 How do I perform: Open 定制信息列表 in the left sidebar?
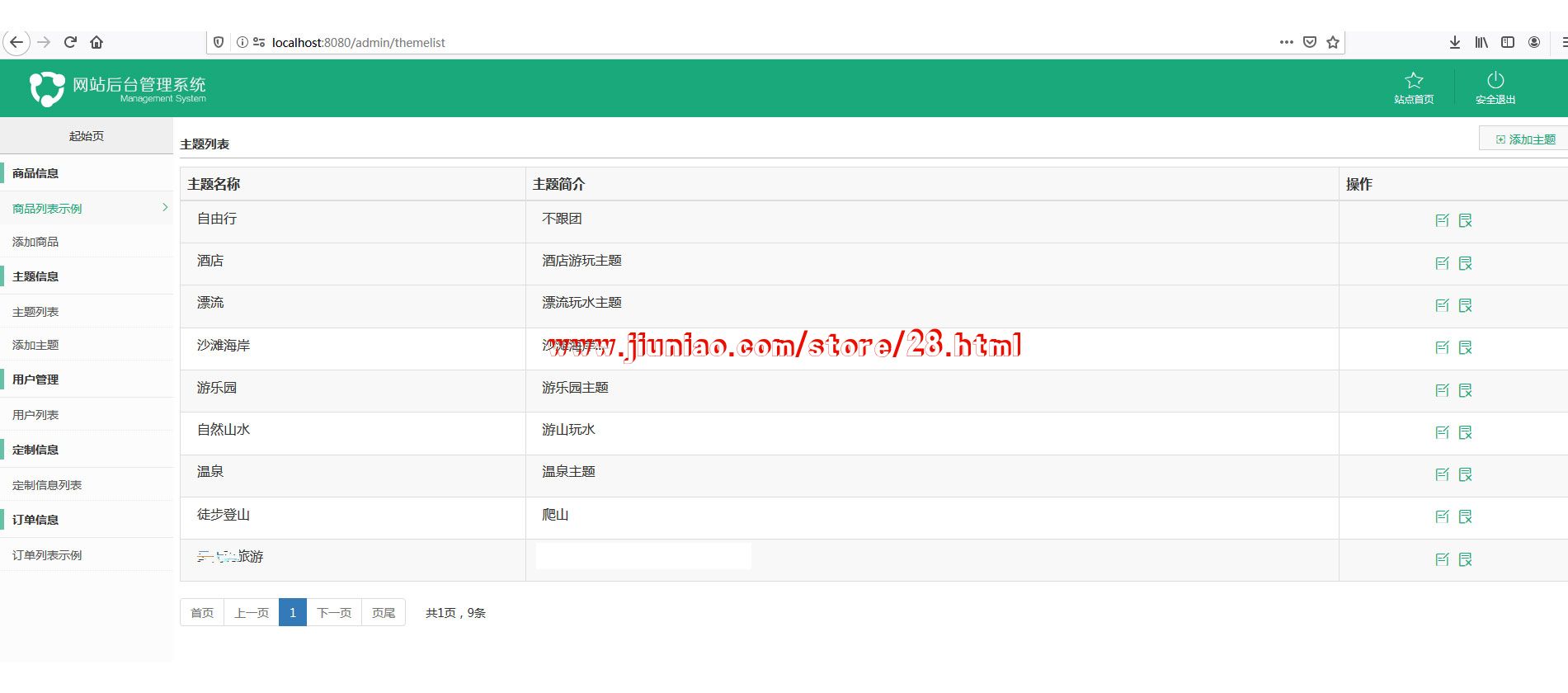(47, 485)
